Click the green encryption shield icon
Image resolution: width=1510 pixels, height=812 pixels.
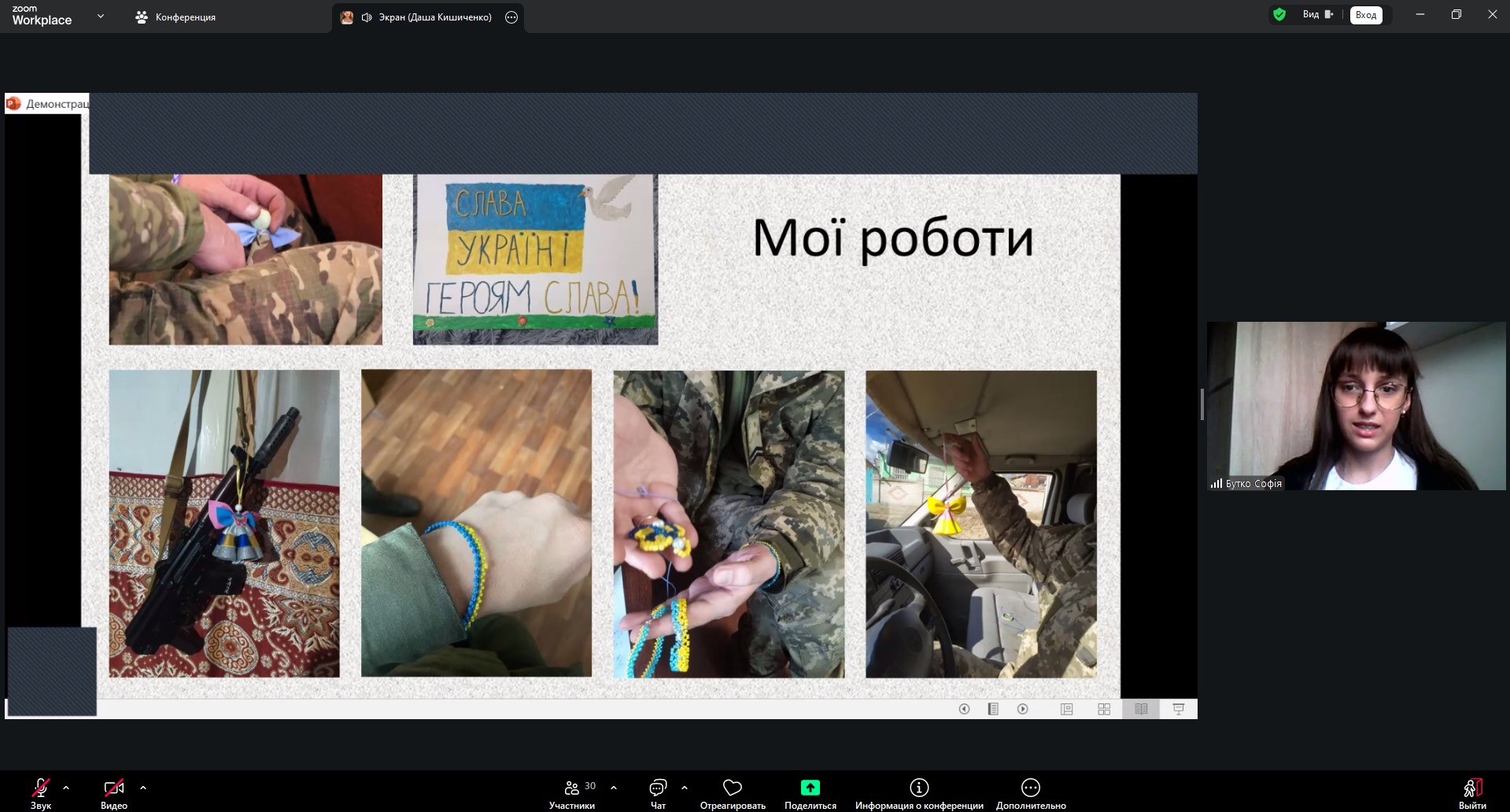pyautogui.click(x=1279, y=14)
